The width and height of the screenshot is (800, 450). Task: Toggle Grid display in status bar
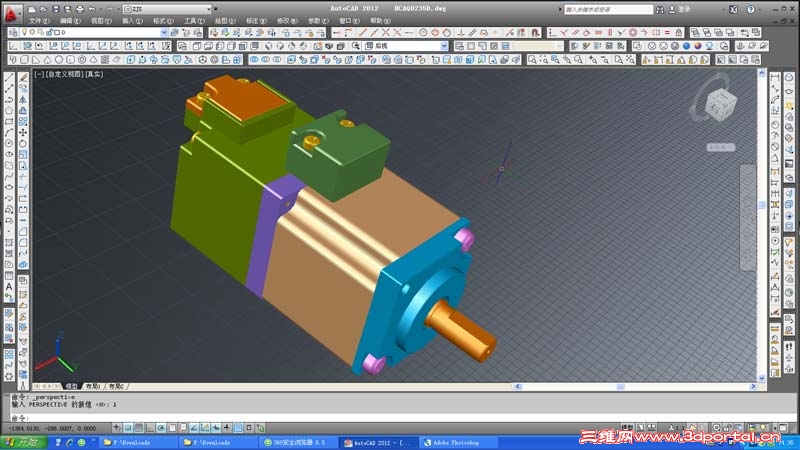[139, 428]
